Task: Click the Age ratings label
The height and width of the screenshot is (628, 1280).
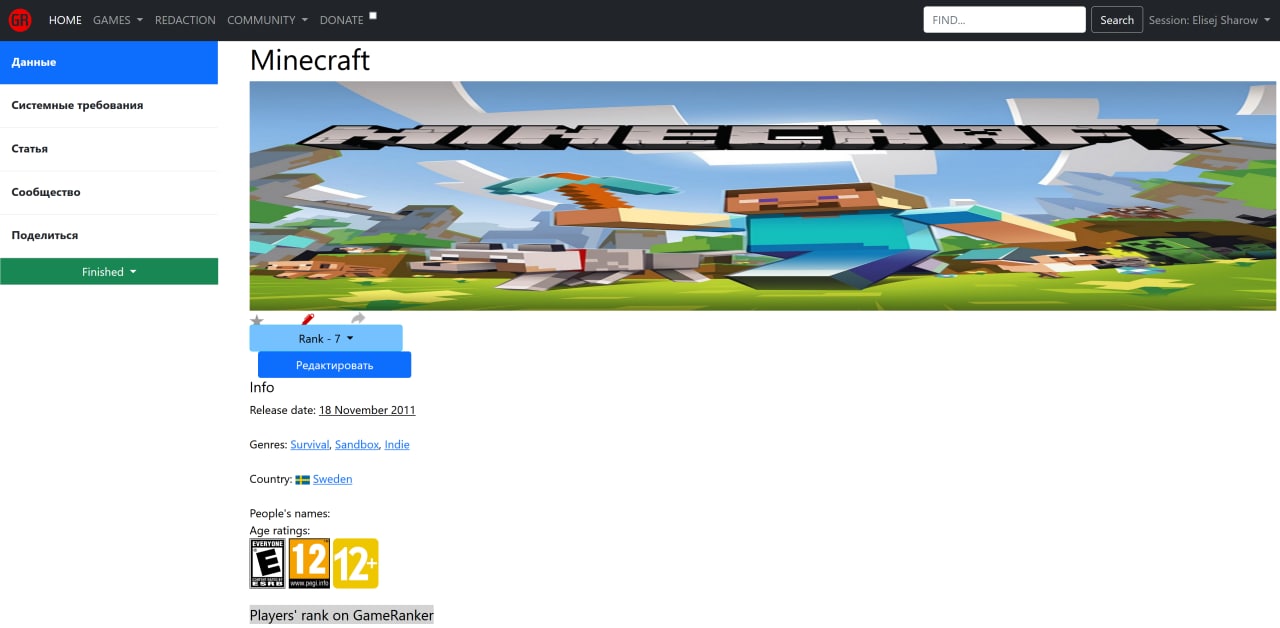Action: click(x=280, y=531)
